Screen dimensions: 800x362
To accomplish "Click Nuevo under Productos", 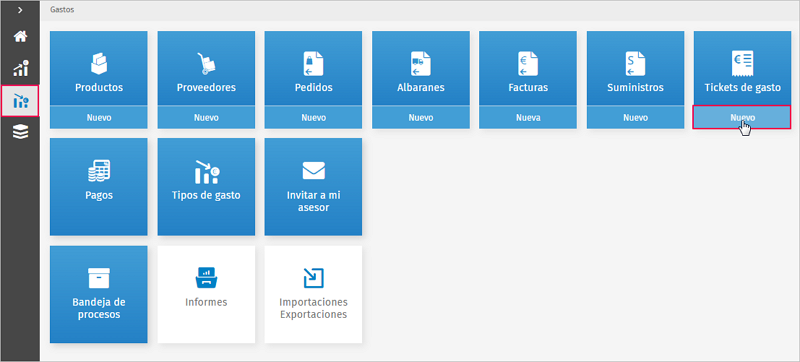I will click(98, 118).
